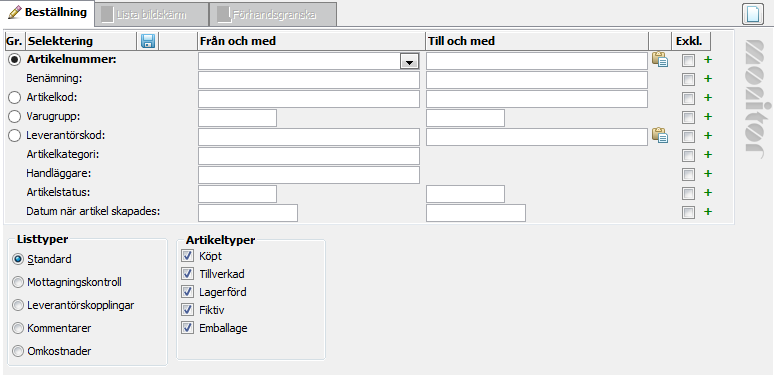Click green plus on Varugrupp row
Screen dimensions: 774x375
708,117
